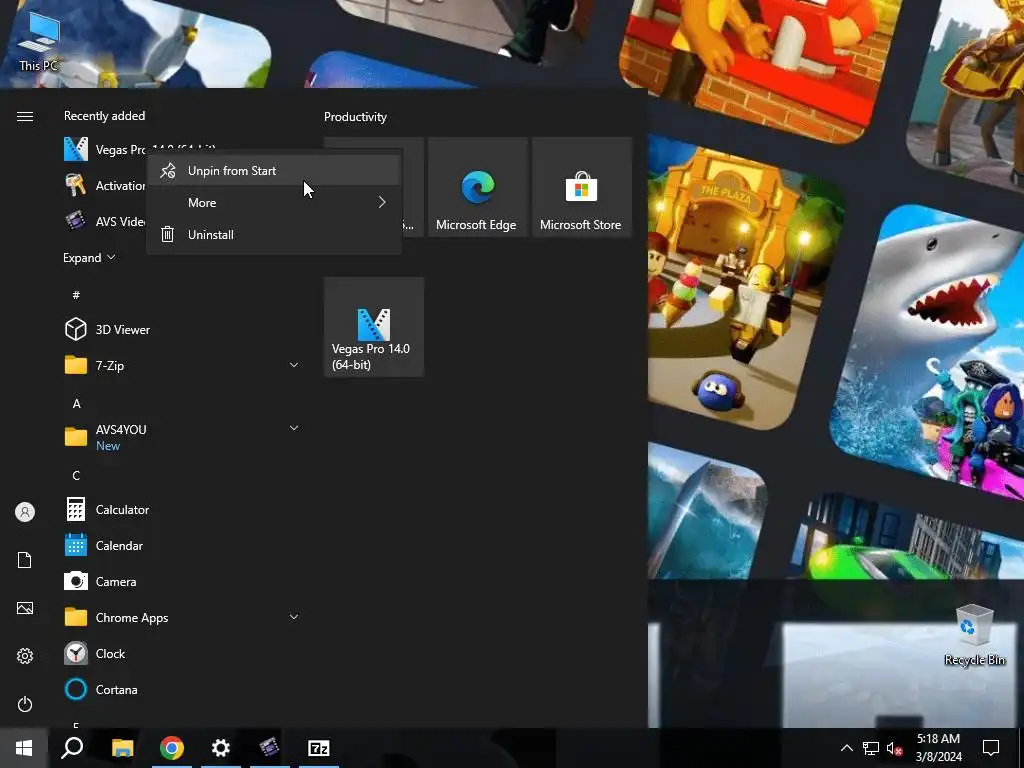Click the Productivity group header
Image resolution: width=1024 pixels, height=768 pixels.
pyautogui.click(x=355, y=117)
